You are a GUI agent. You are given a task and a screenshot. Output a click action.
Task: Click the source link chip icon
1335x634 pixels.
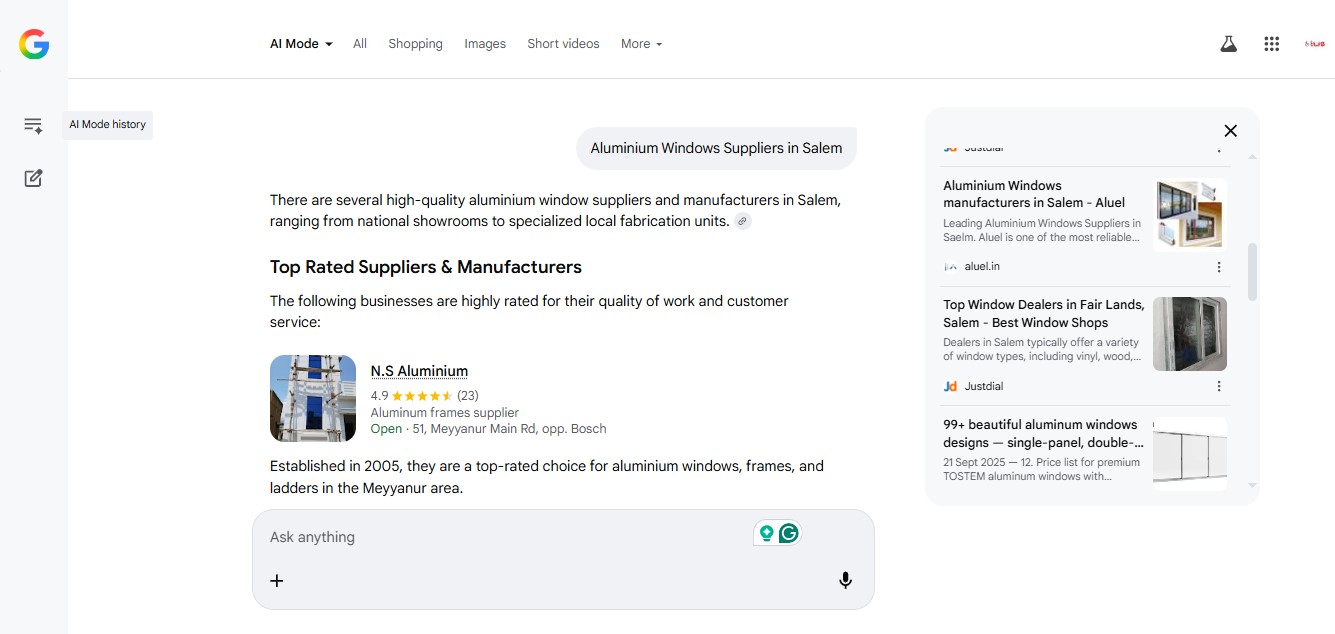pos(743,221)
